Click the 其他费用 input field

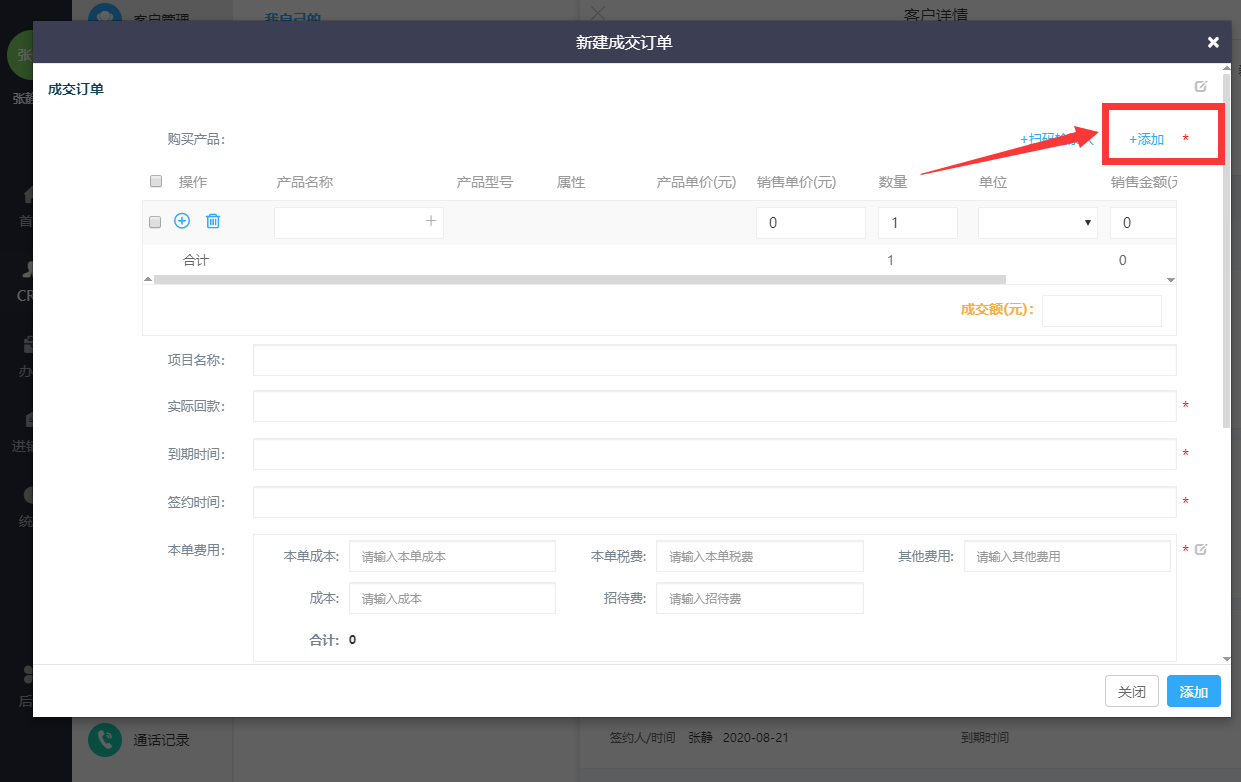(1067, 556)
